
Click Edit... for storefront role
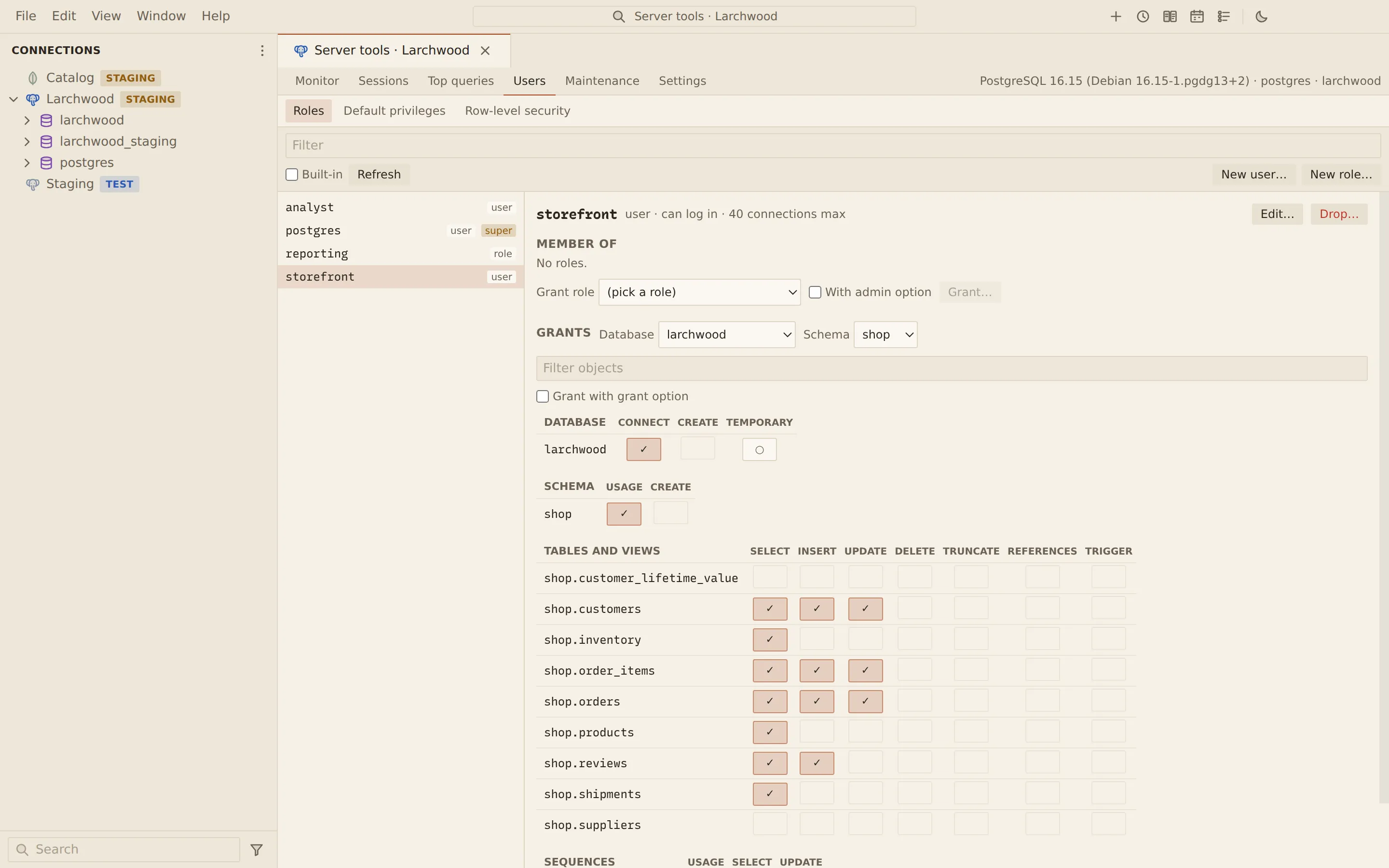tap(1277, 214)
